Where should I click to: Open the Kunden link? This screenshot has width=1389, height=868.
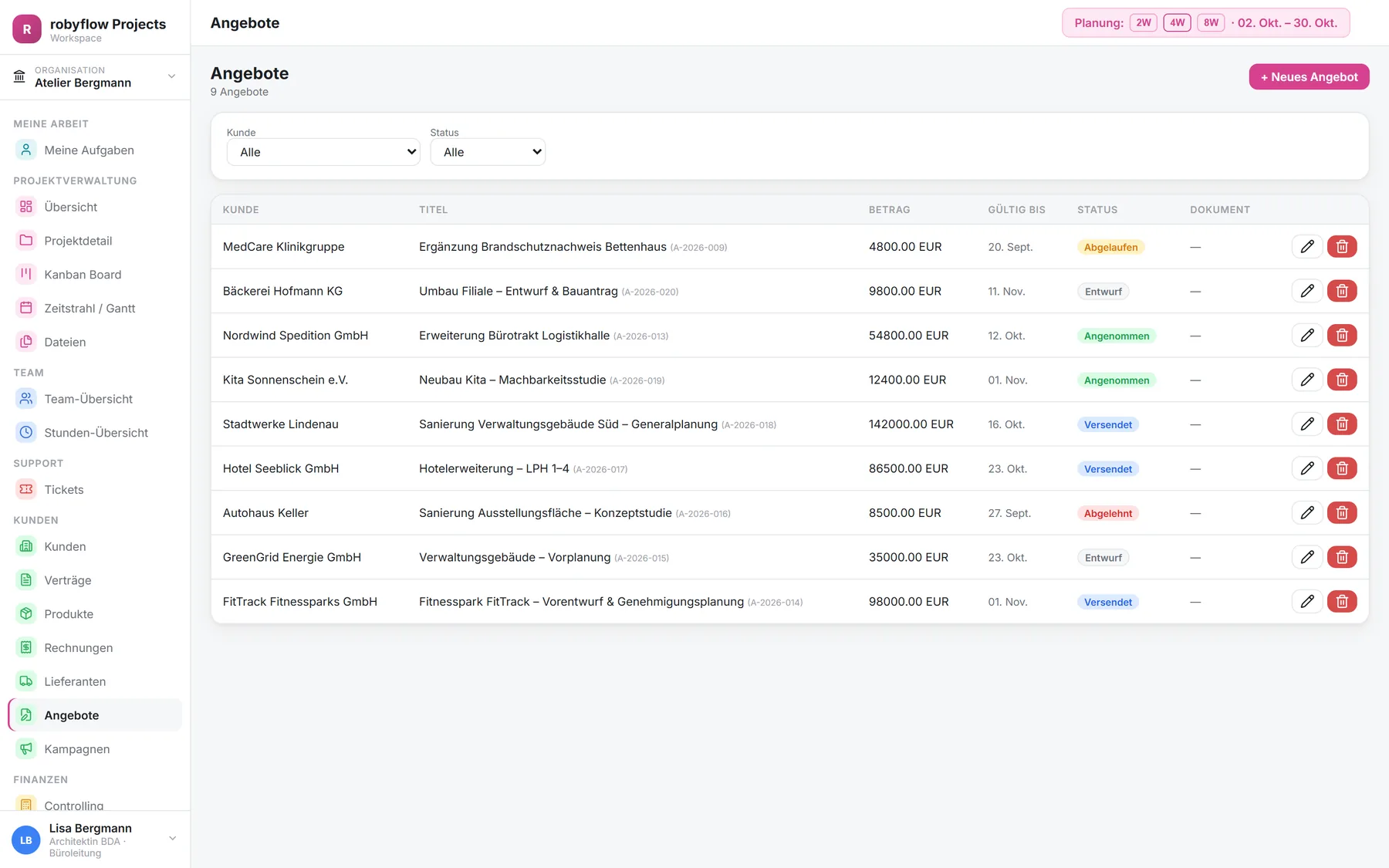pos(95,546)
